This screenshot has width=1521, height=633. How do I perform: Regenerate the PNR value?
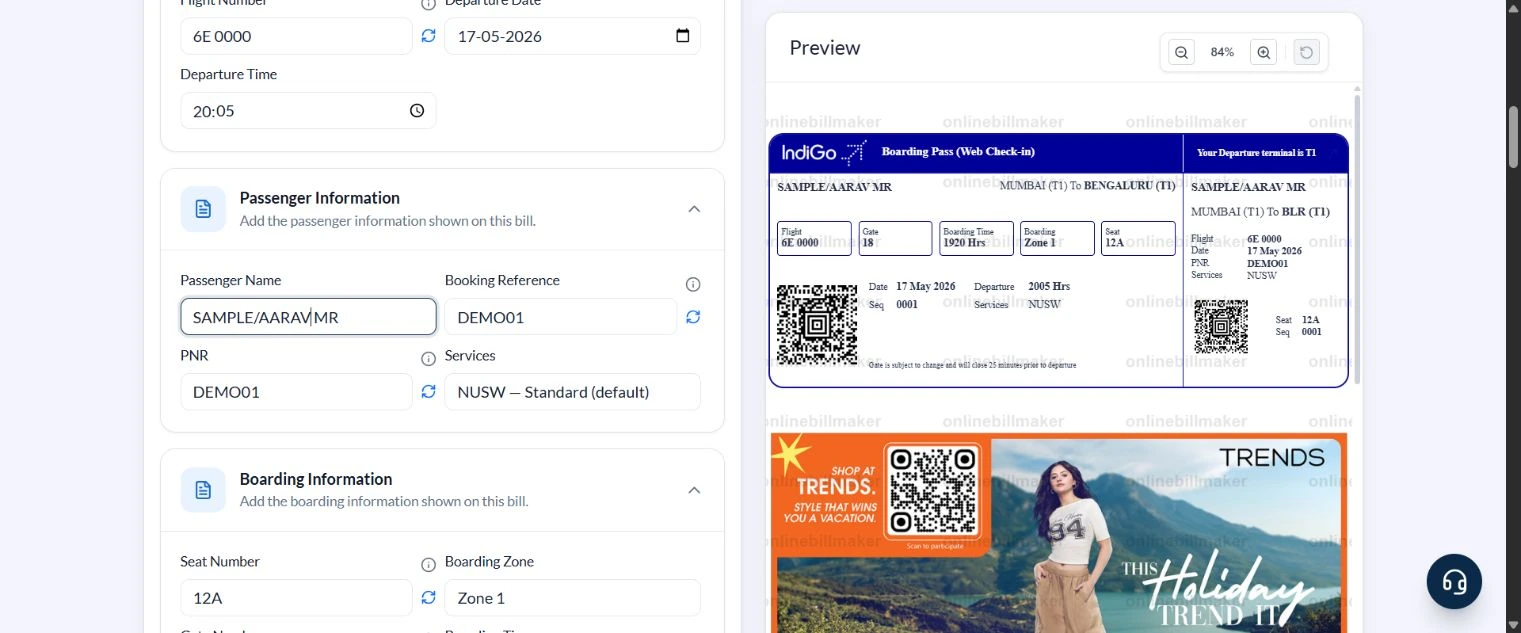pos(428,391)
